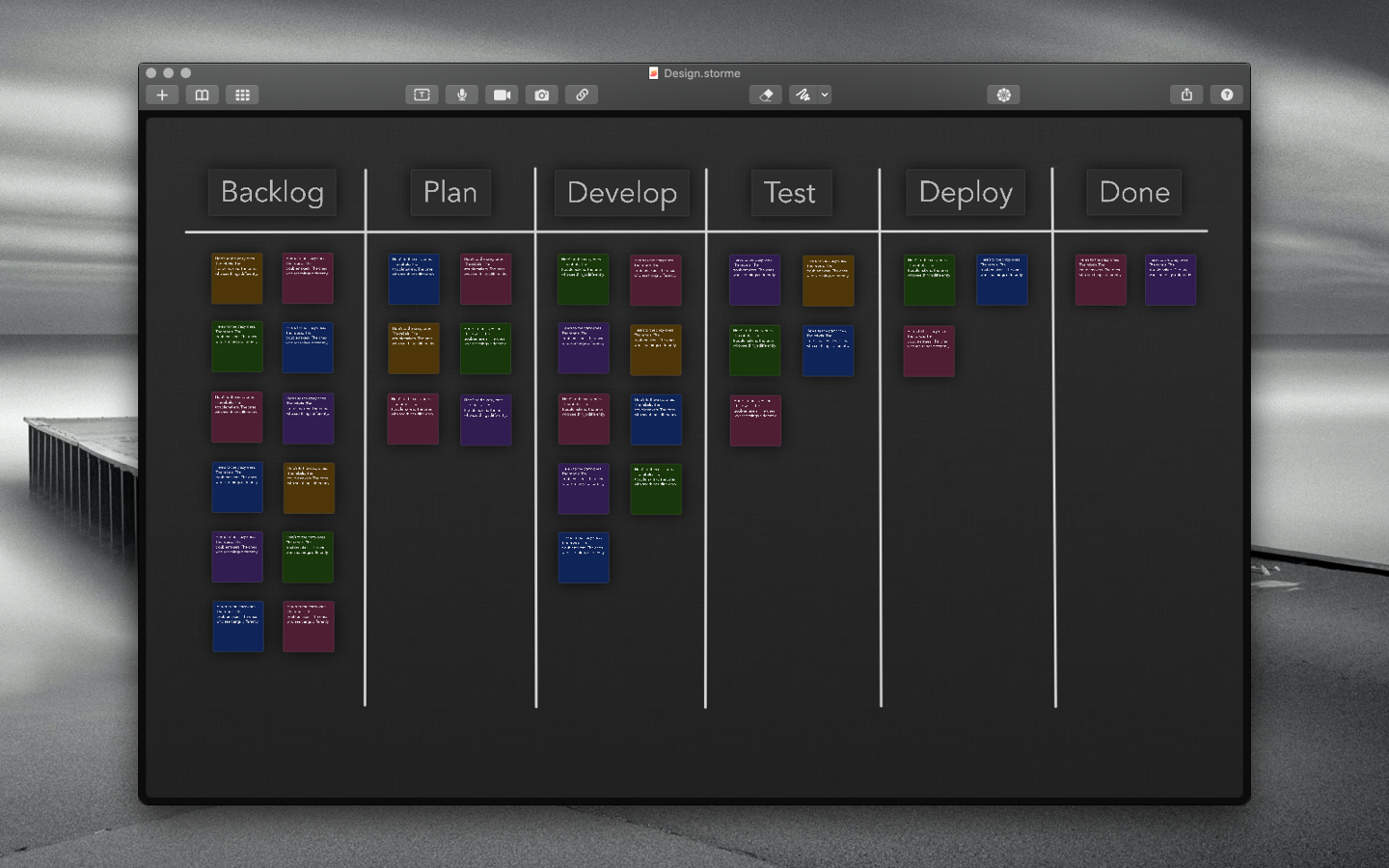Select the maroon note in the Test column

755,420
